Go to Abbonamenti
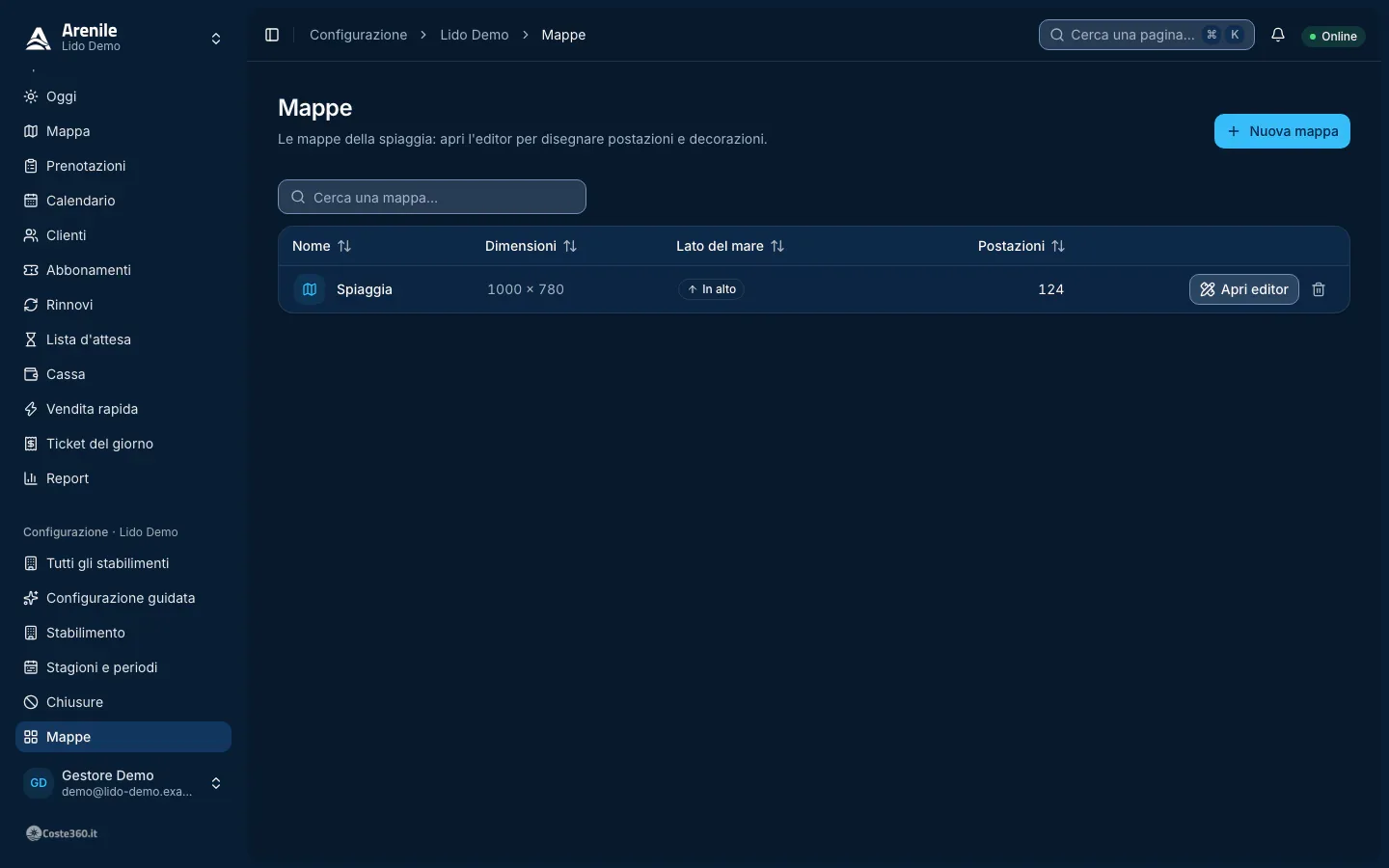This screenshot has width=1389, height=868. [x=123, y=270]
